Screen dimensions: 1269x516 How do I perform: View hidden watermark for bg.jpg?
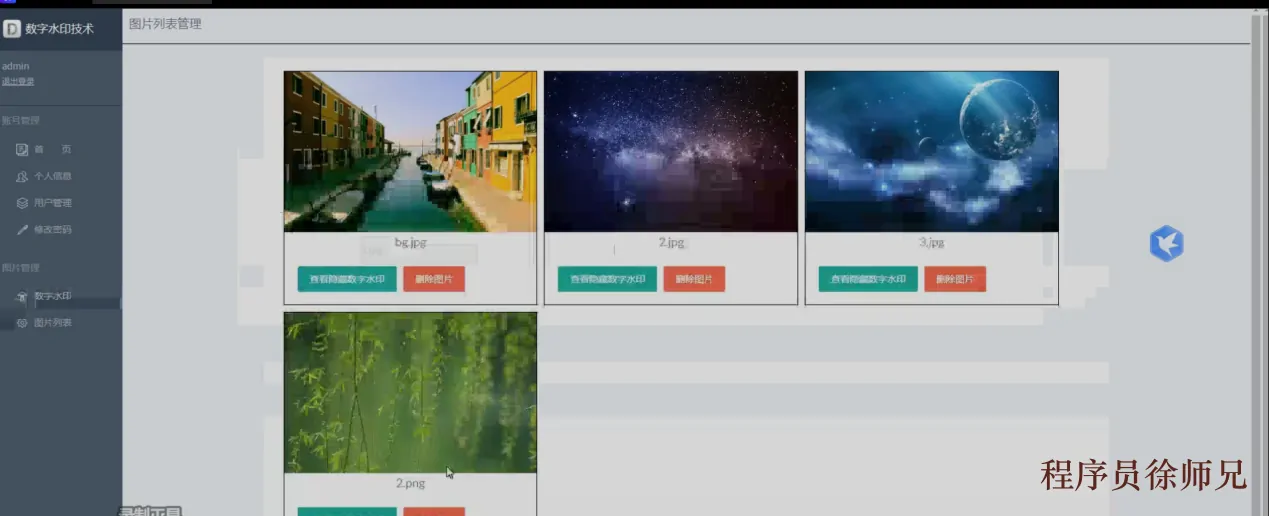(x=347, y=279)
